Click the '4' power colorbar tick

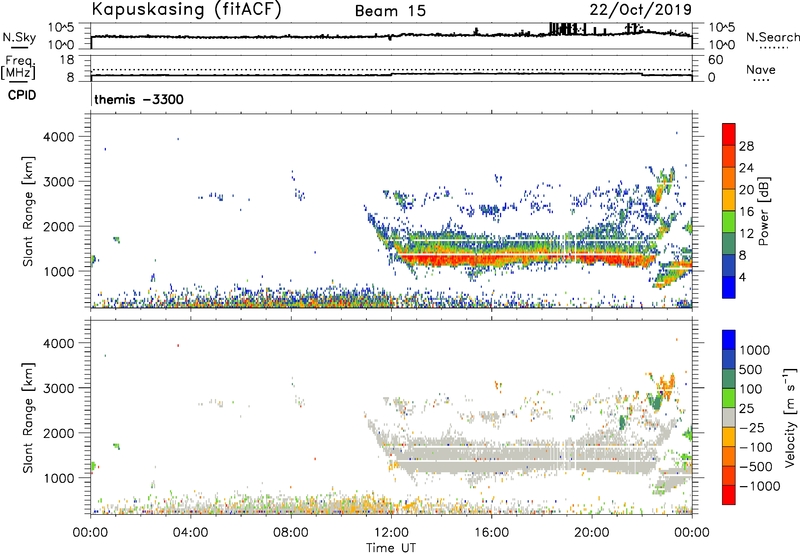[742, 277]
